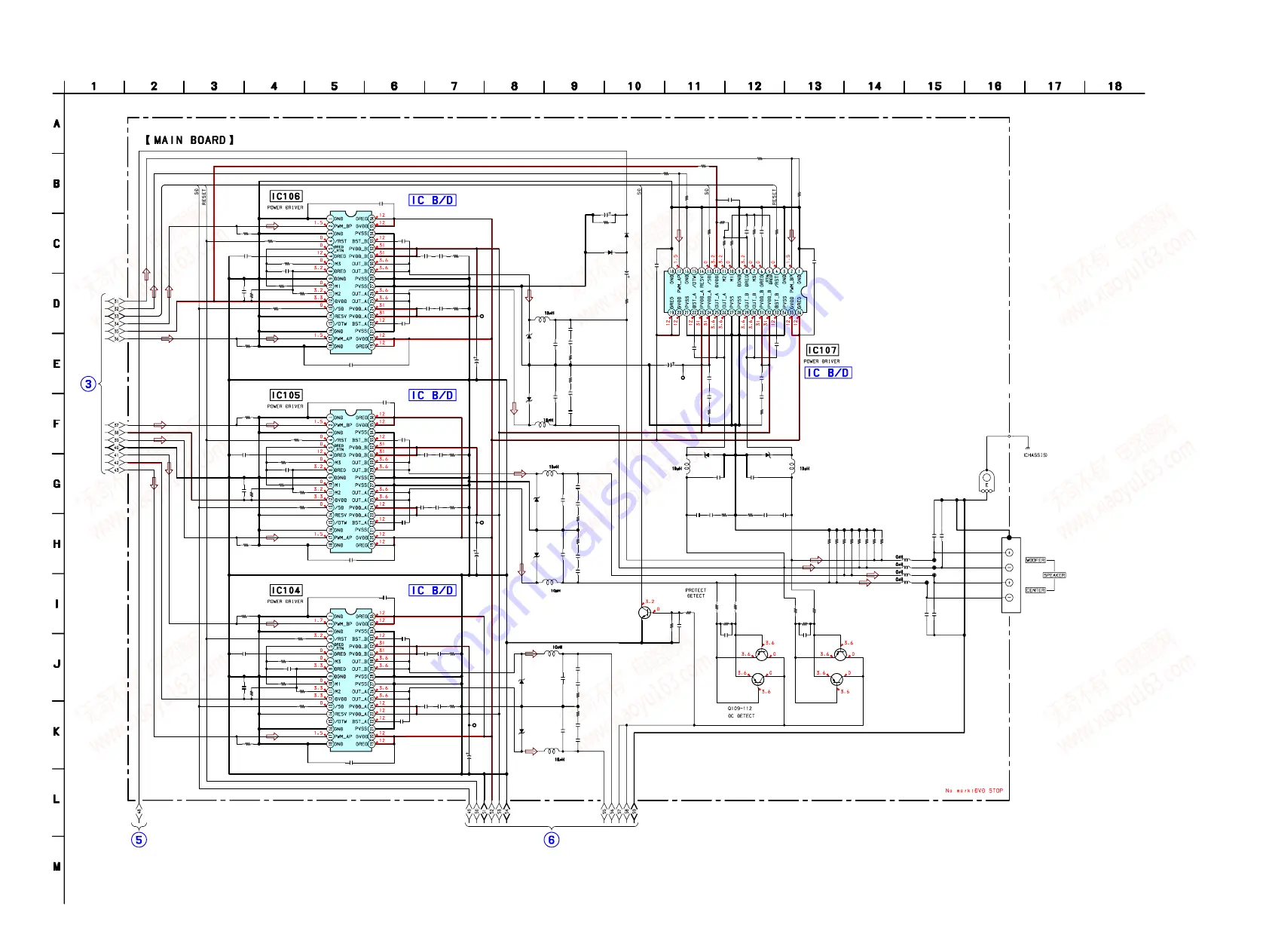Click row letter A in side ruler

tap(57, 124)
